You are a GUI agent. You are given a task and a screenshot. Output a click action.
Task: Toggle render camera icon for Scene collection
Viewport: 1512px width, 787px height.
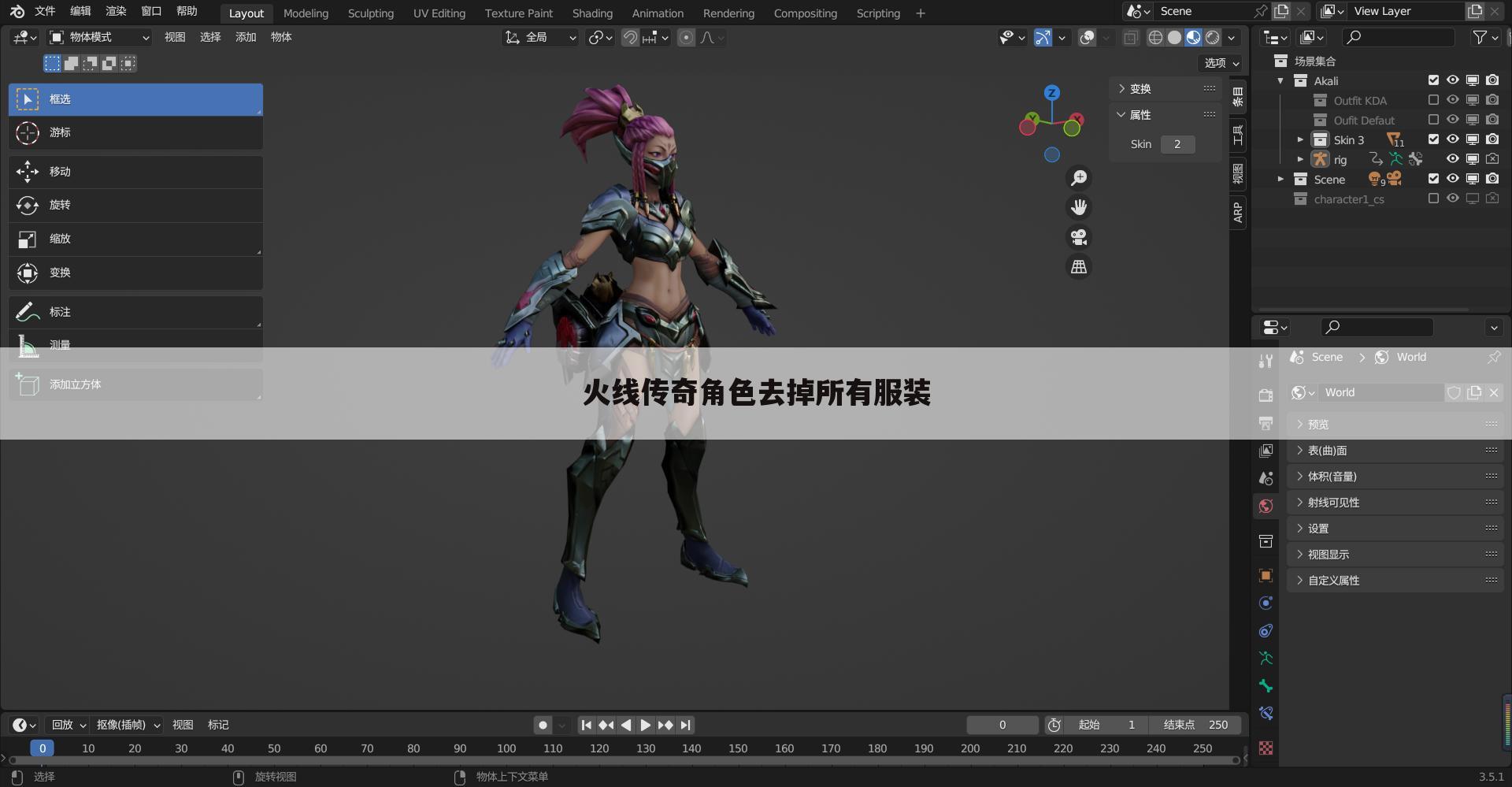tap(1492, 179)
